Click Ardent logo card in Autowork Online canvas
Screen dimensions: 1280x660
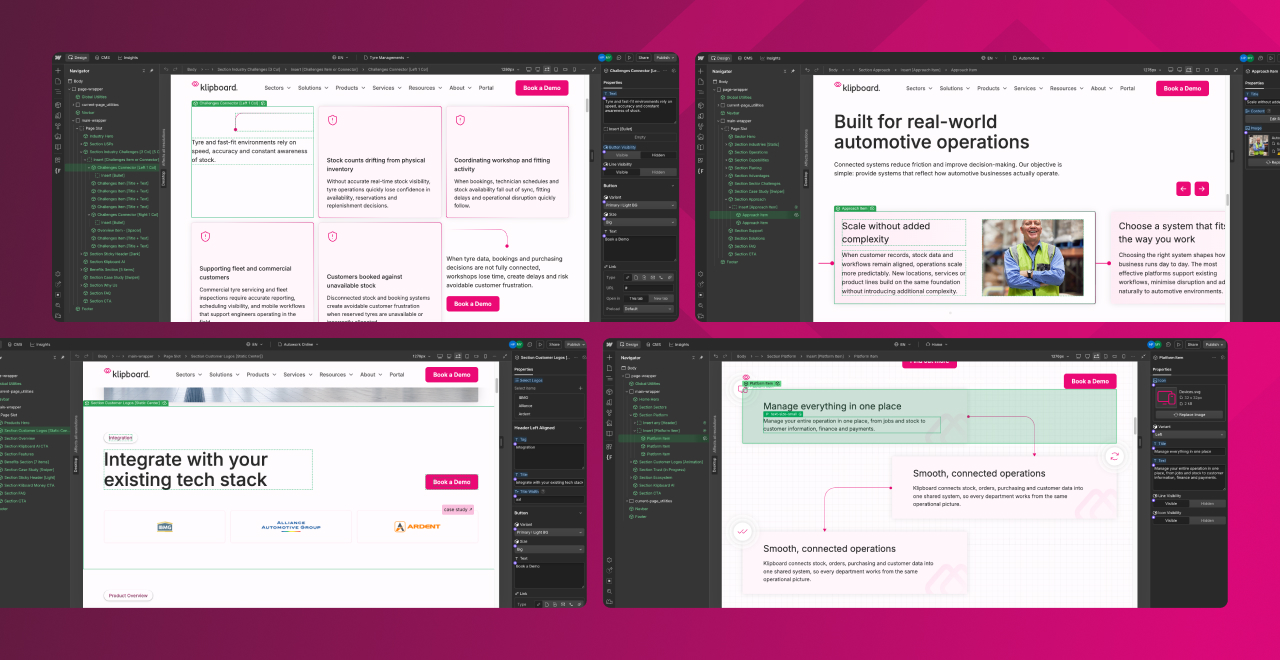click(x=417, y=526)
